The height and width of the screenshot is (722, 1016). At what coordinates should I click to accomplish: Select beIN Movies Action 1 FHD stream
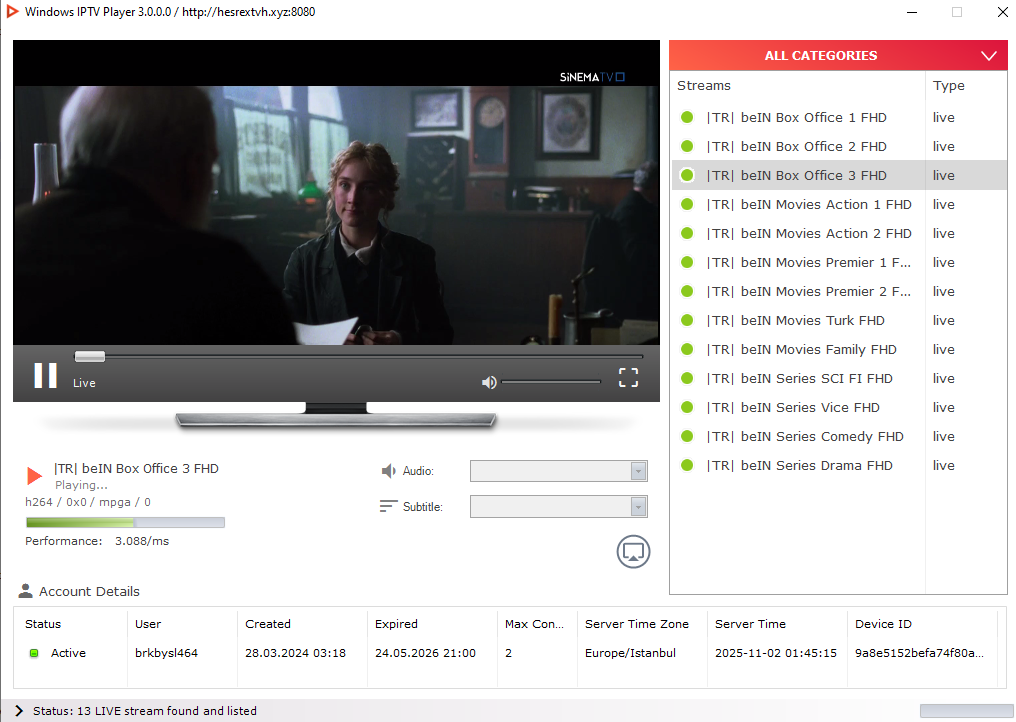click(x=809, y=204)
